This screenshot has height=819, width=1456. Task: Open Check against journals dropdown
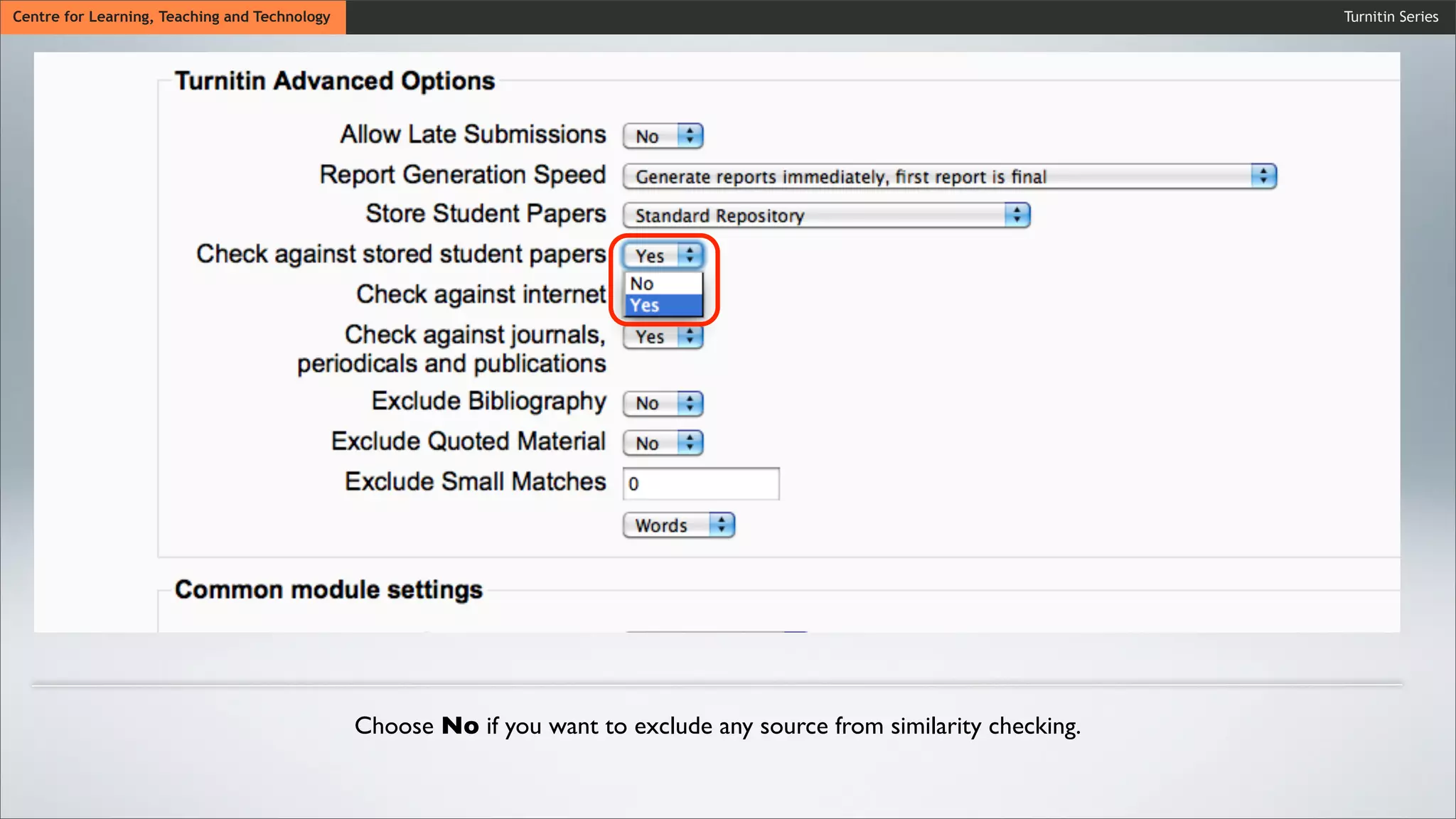662,337
